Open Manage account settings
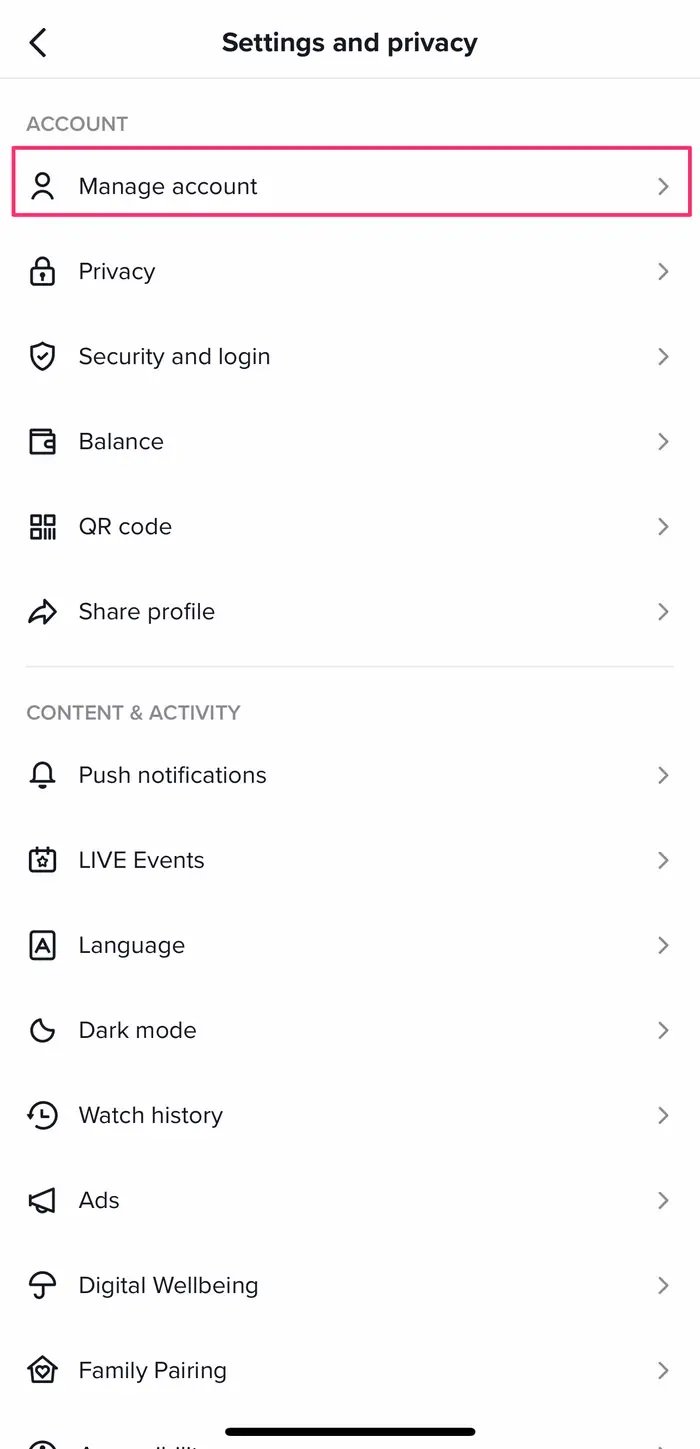 350,186
